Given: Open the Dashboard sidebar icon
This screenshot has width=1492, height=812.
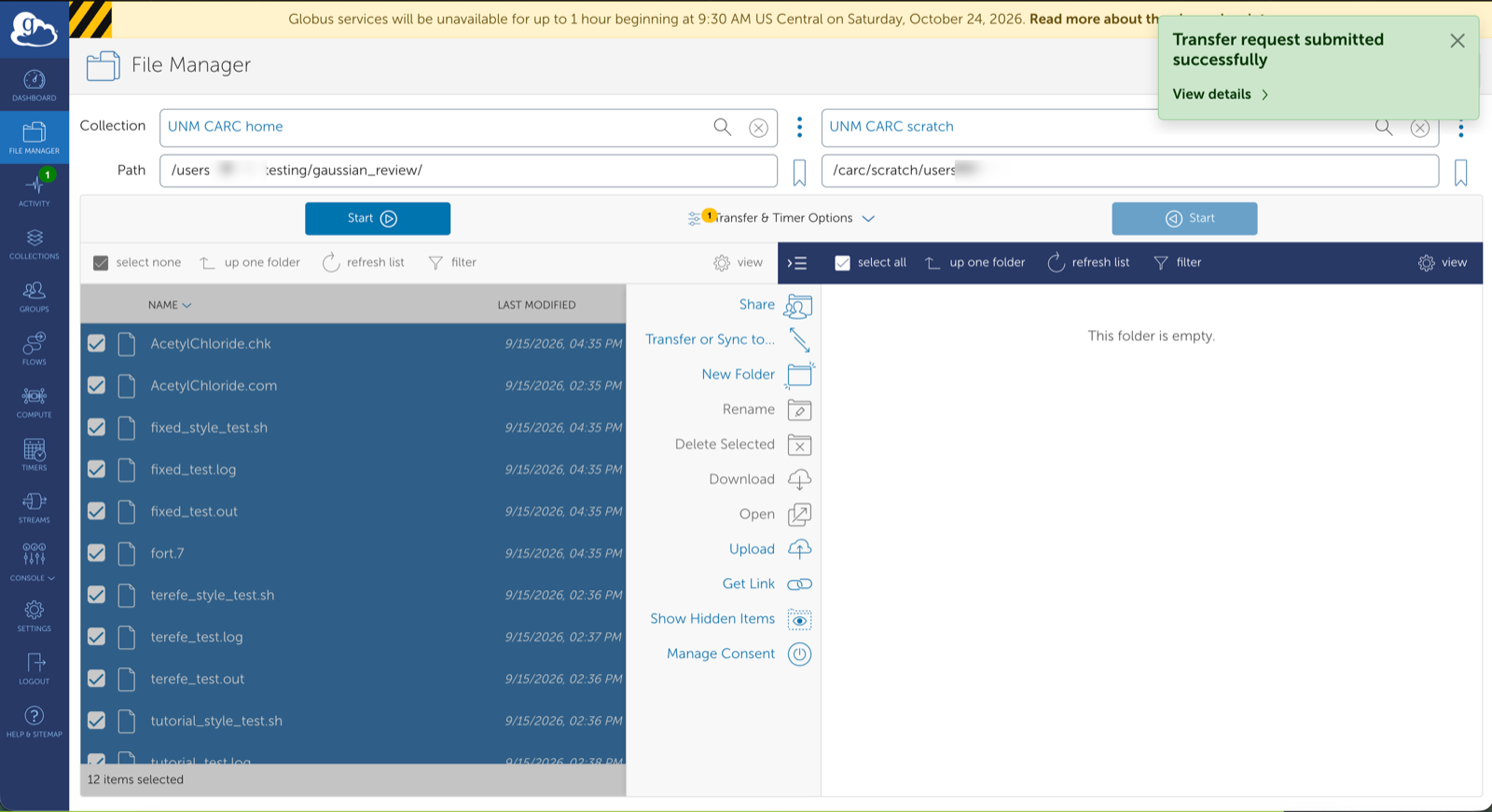Looking at the screenshot, I should 35,85.
